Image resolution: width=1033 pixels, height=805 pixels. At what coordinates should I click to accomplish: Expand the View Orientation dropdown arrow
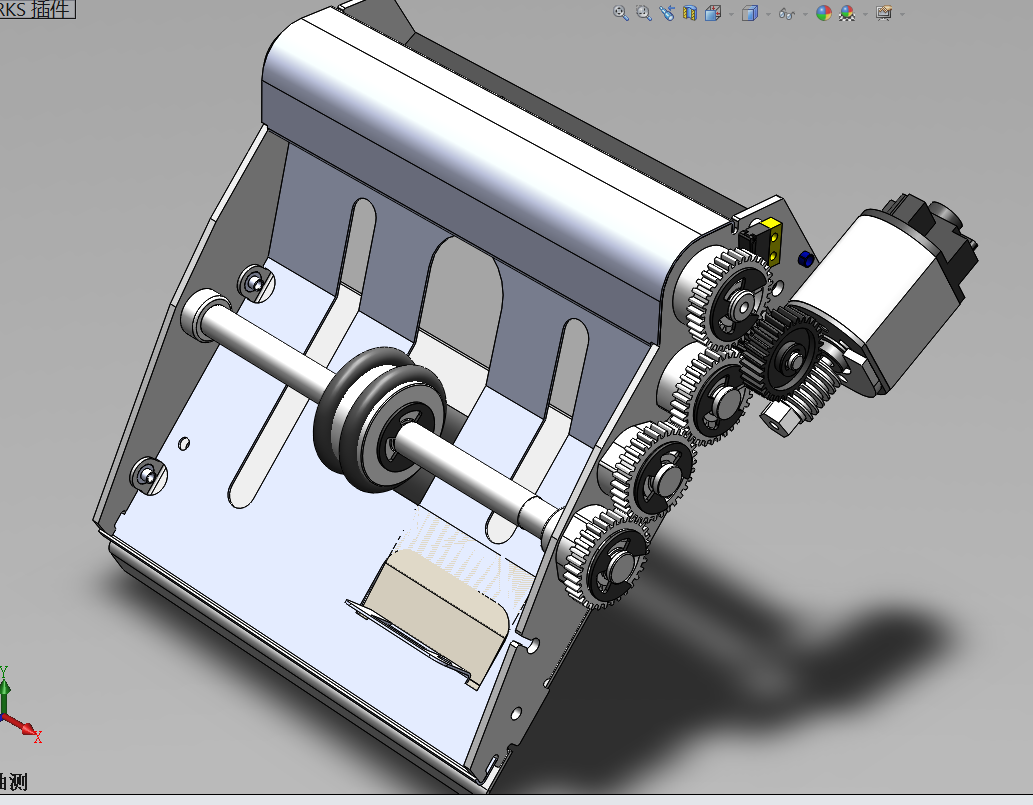tap(731, 14)
